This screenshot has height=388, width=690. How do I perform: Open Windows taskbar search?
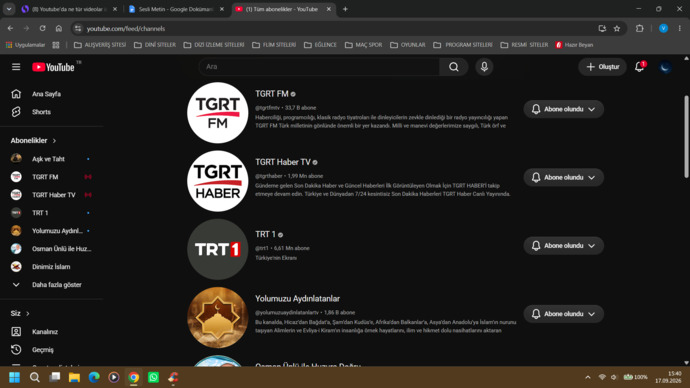34,377
